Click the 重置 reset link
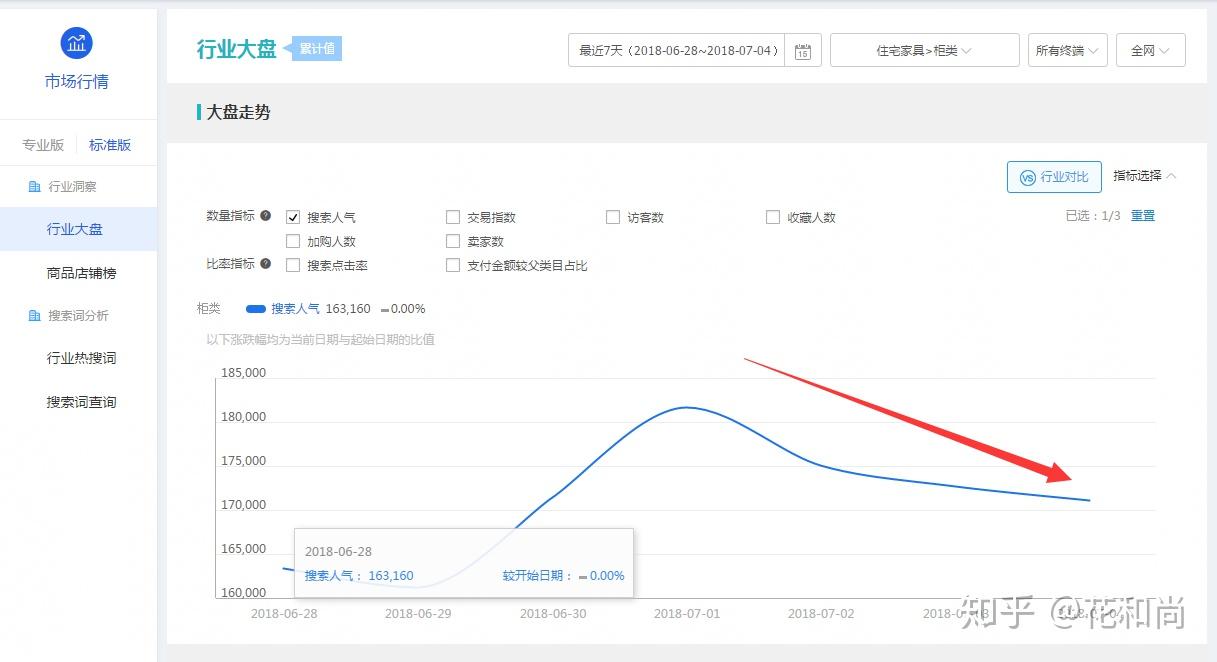 point(1143,215)
